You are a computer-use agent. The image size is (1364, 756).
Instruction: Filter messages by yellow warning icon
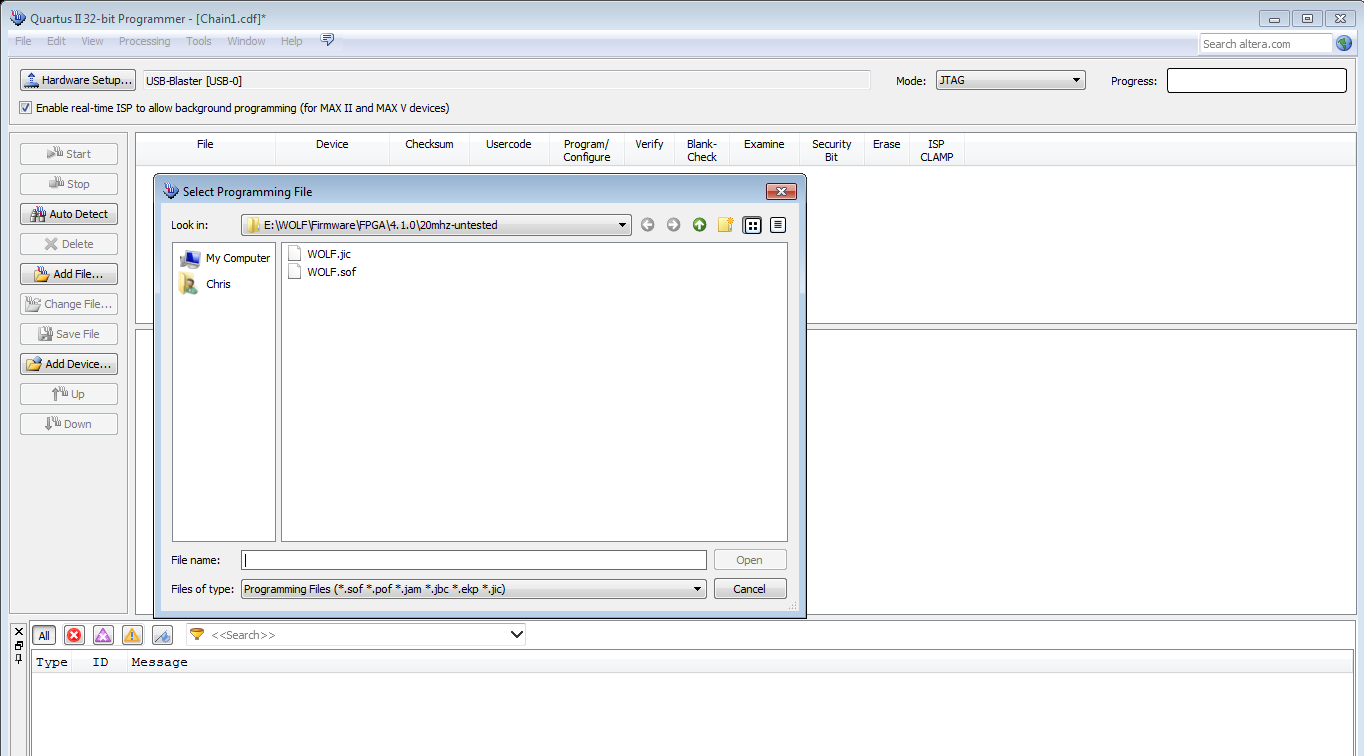tap(132, 635)
